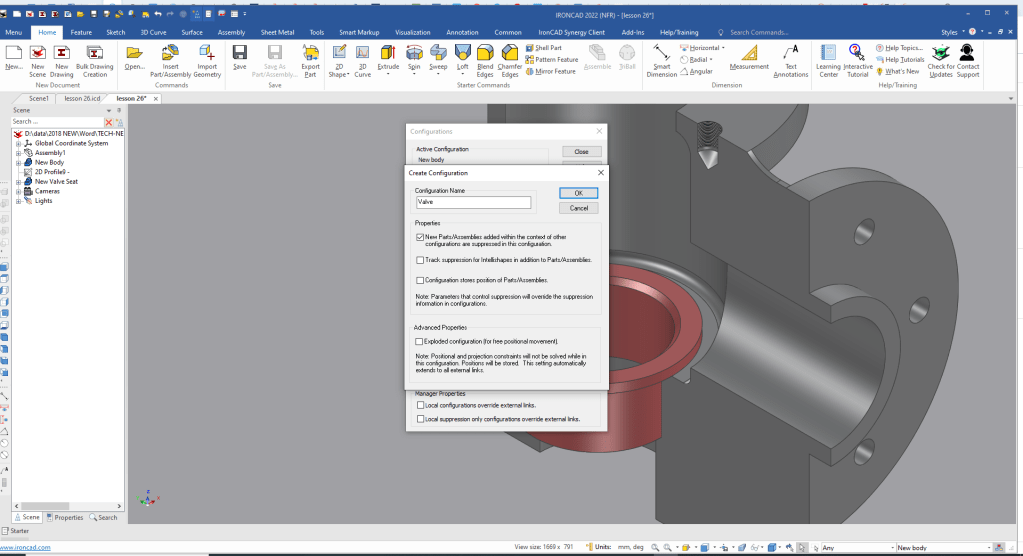This screenshot has width=1023, height=556.
Task: Check Configuration stores position of Parts/Assemblies
Action: click(420, 280)
